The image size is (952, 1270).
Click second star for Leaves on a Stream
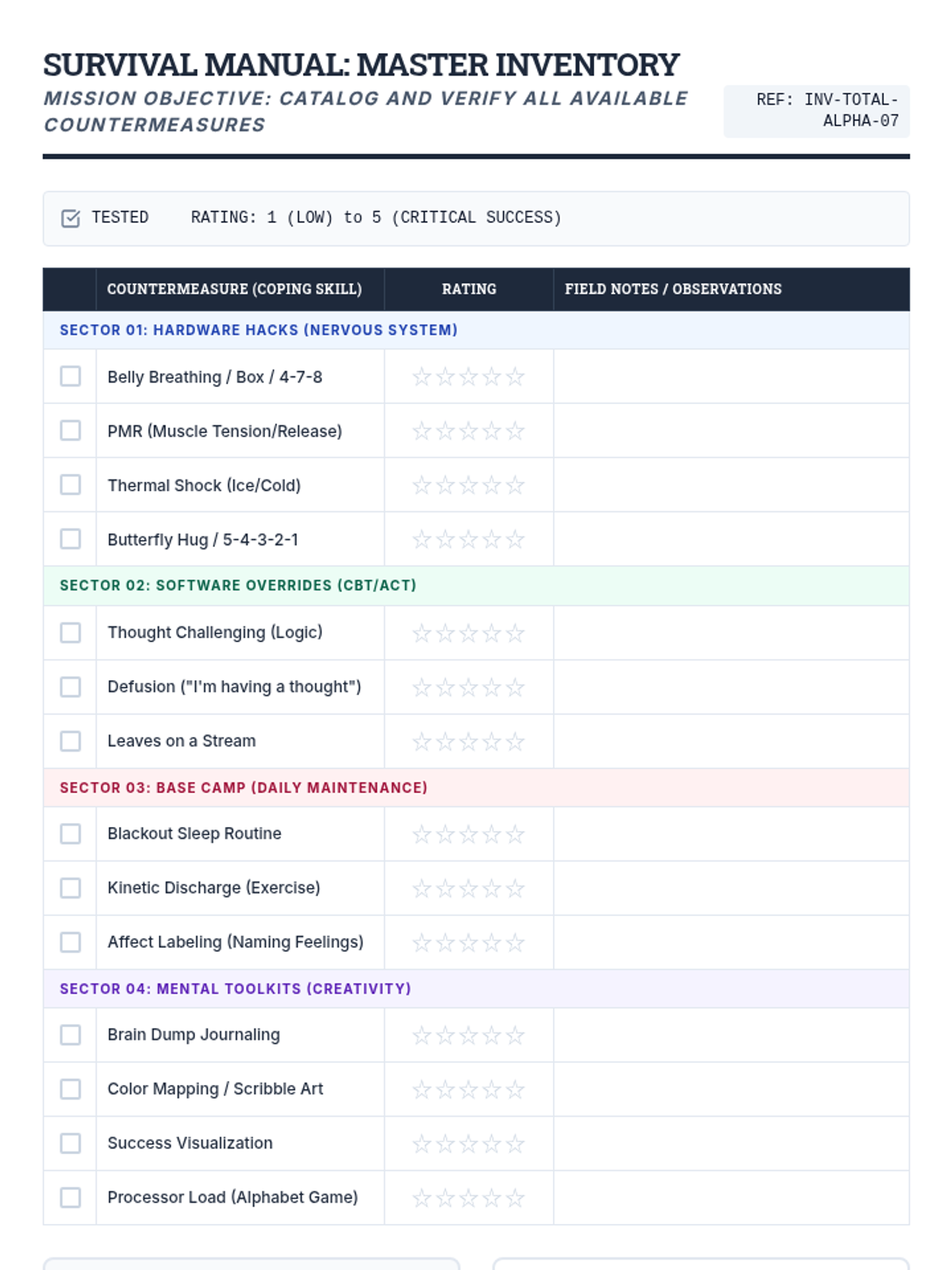click(445, 741)
